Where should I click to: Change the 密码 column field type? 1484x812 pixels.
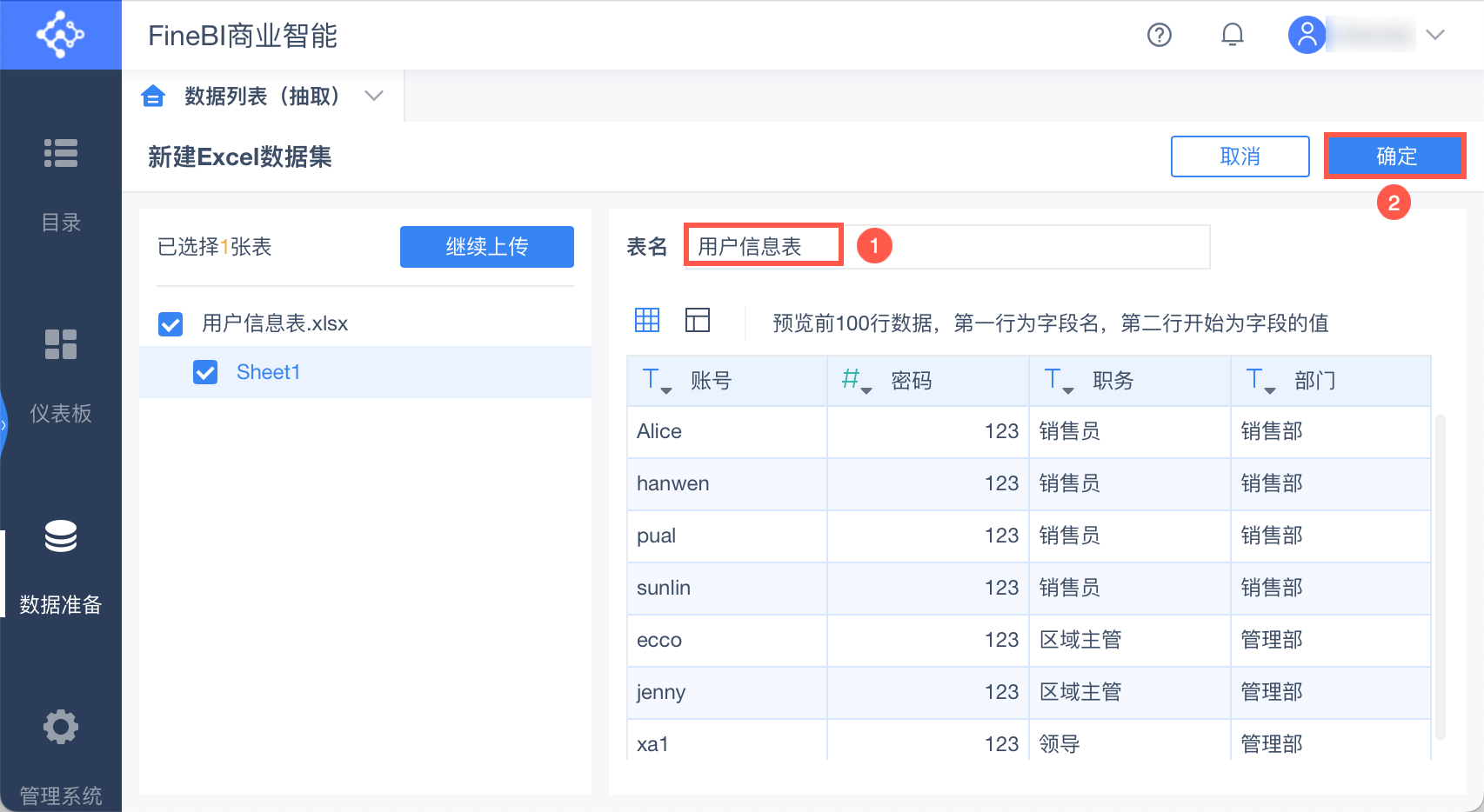click(856, 380)
